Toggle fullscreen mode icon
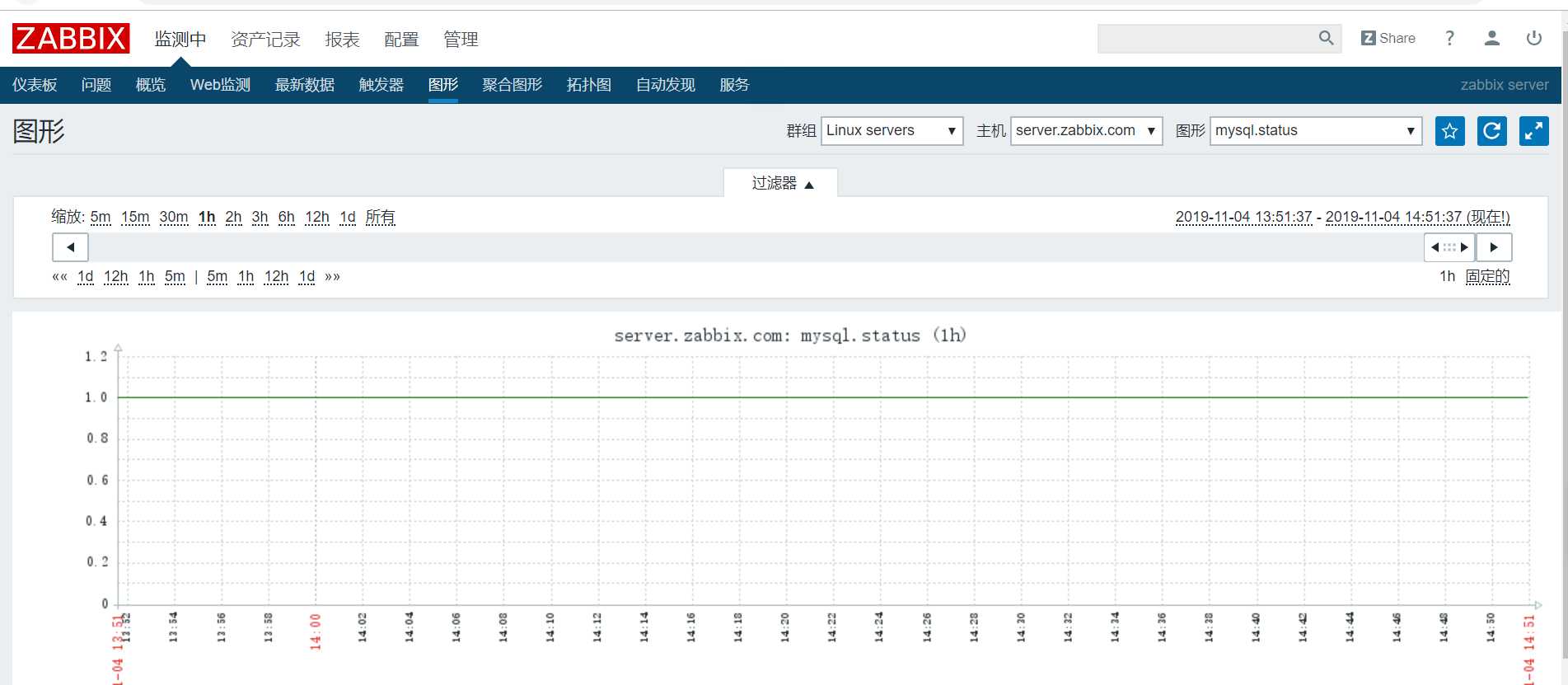 (1534, 131)
